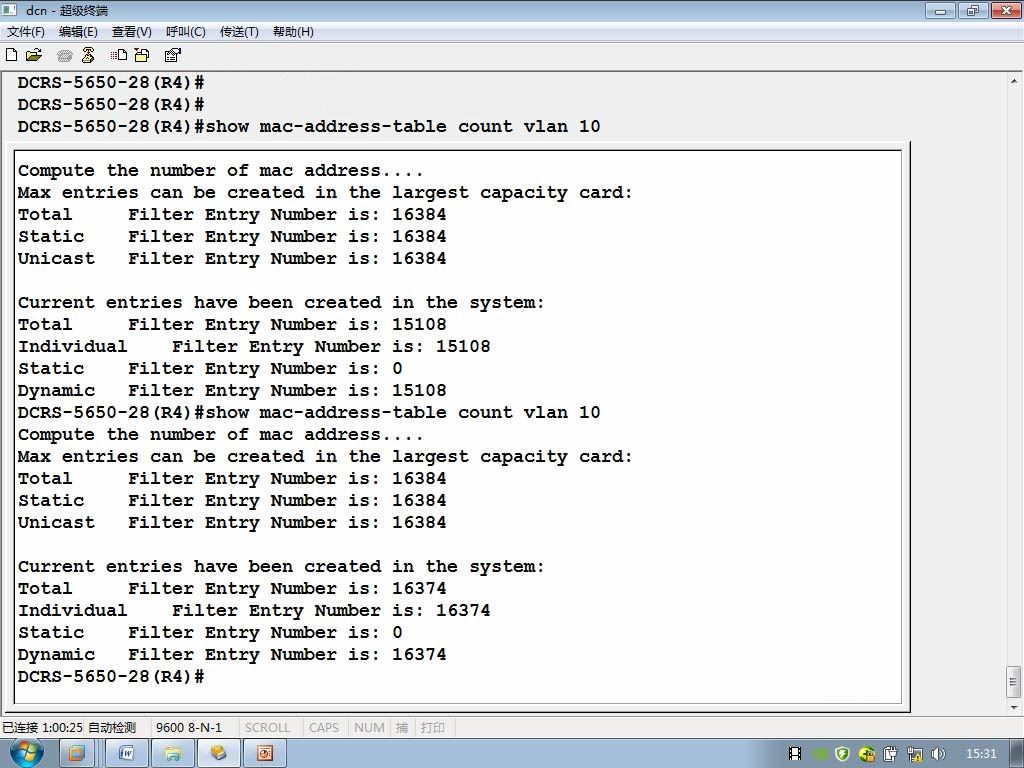This screenshot has height=768, width=1024.
Task: Click the Send file toolbar icon
Action: [x=119, y=56]
